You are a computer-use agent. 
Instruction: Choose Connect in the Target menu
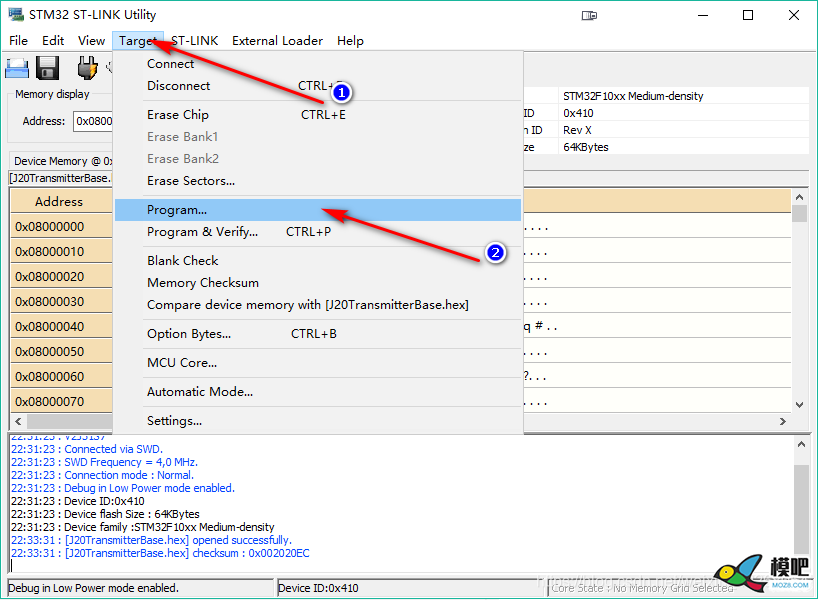(x=318, y=64)
